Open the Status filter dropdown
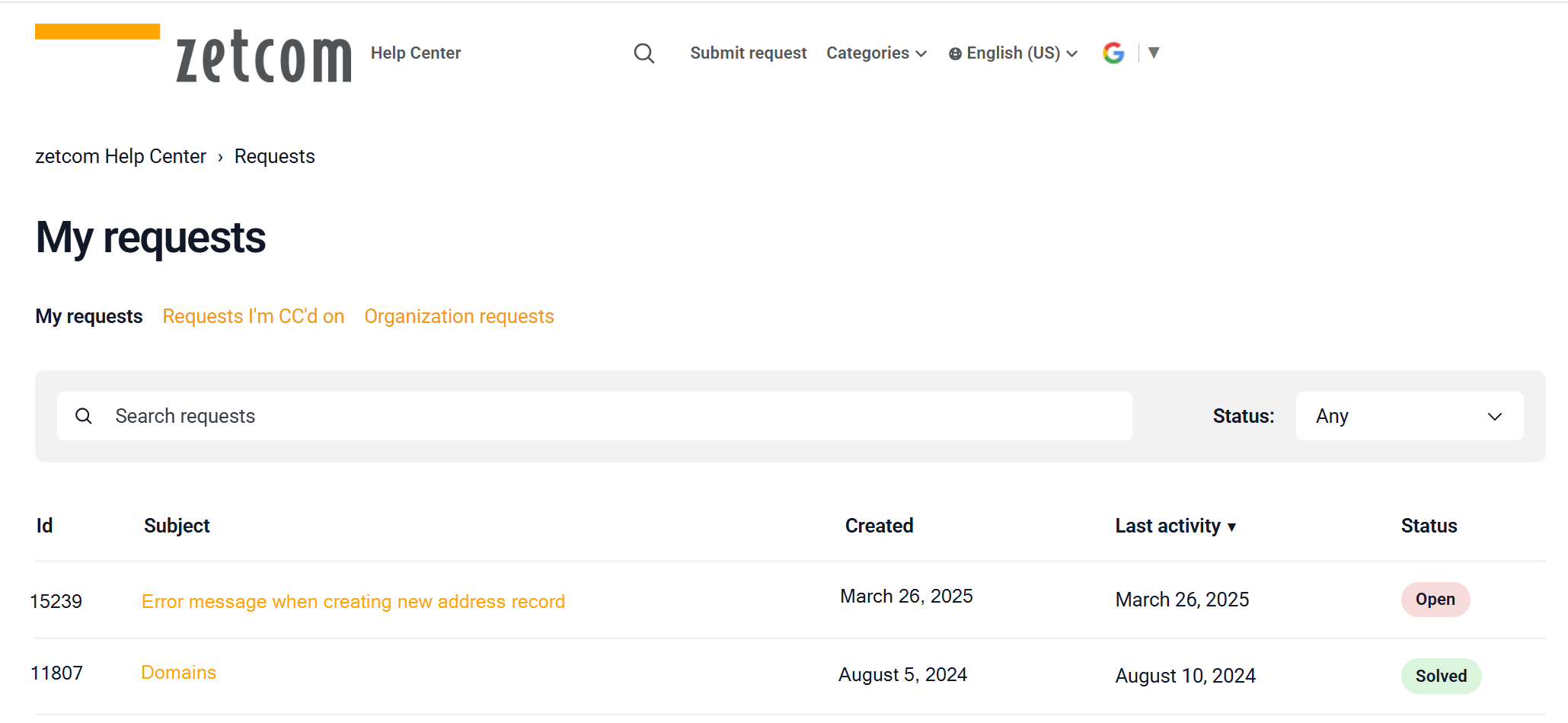This screenshot has width=1568, height=723. pos(1410,416)
